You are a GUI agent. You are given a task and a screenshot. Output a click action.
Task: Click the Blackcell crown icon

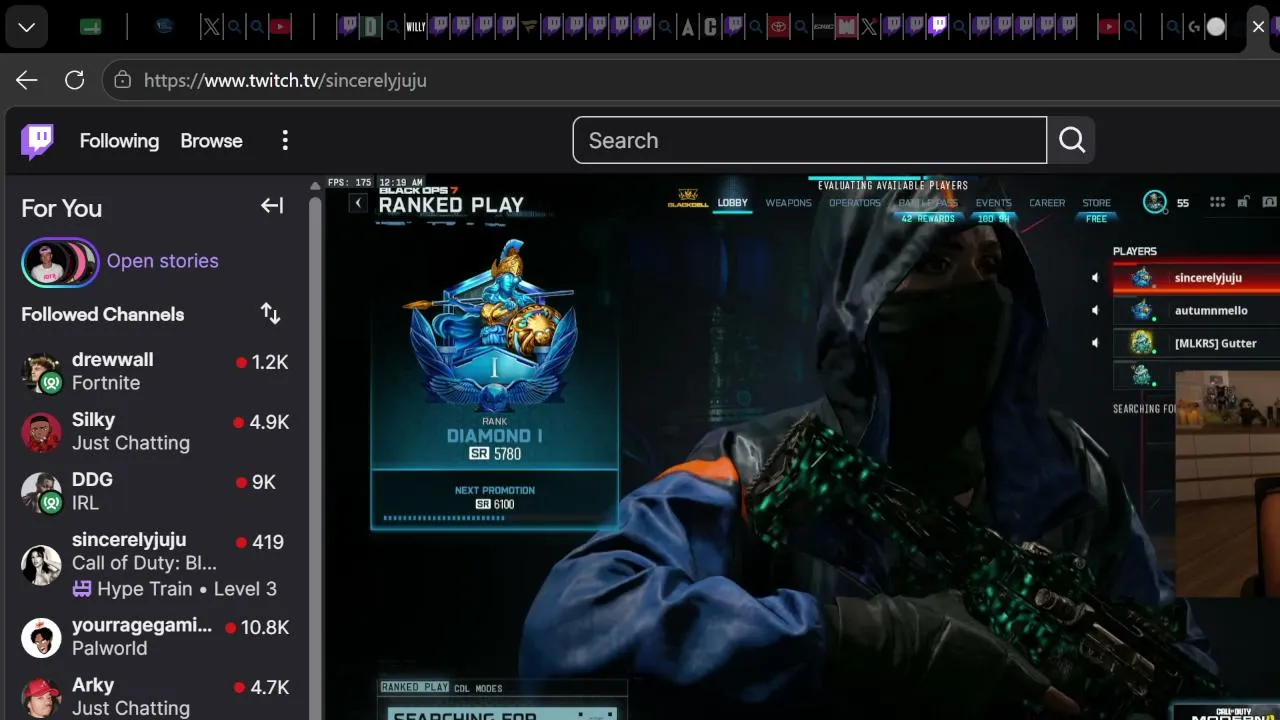pyautogui.click(x=687, y=200)
